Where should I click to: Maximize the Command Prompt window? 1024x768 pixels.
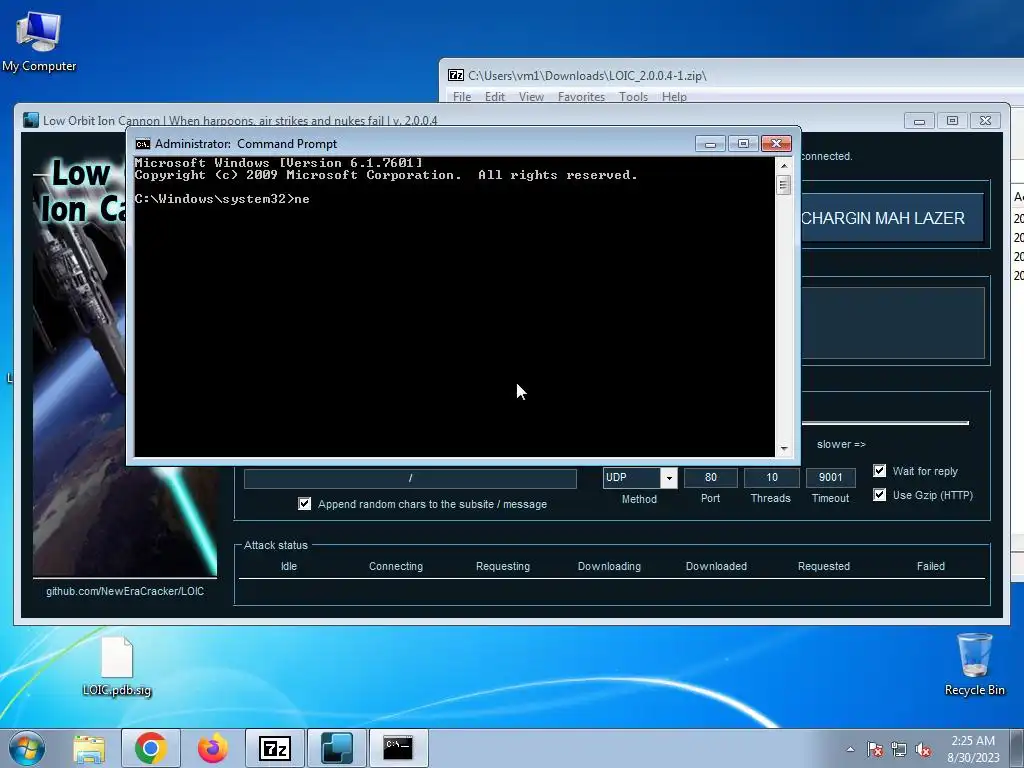pyautogui.click(x=743, y=144)
